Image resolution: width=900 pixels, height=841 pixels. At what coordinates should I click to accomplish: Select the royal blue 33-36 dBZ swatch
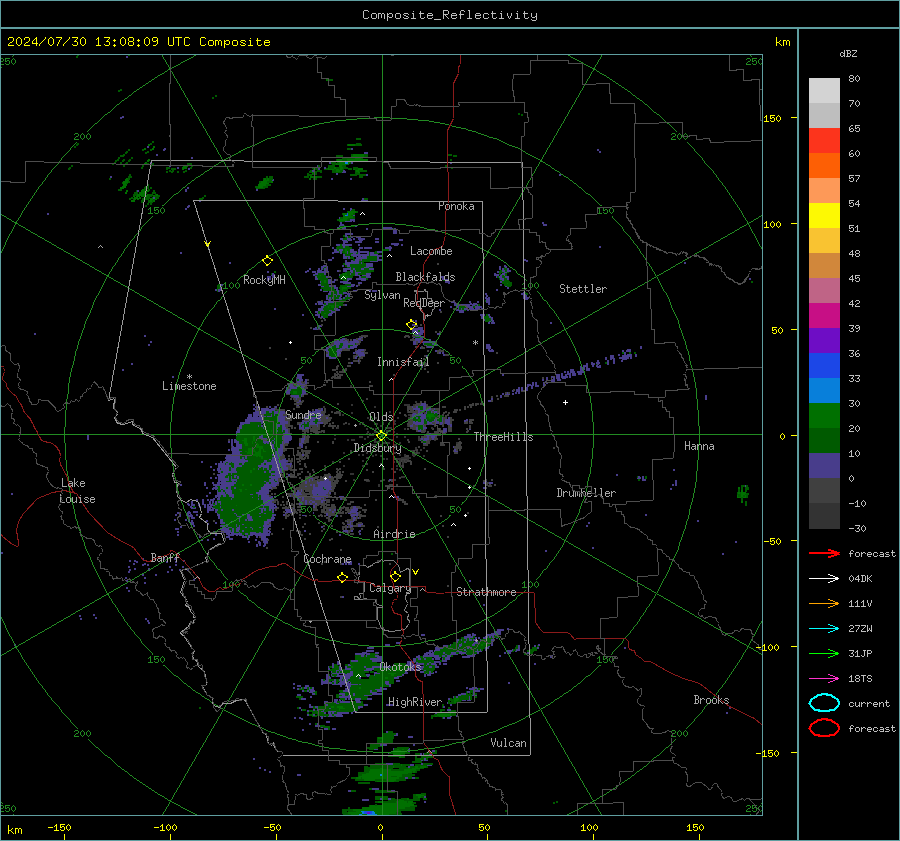[824, 366]
